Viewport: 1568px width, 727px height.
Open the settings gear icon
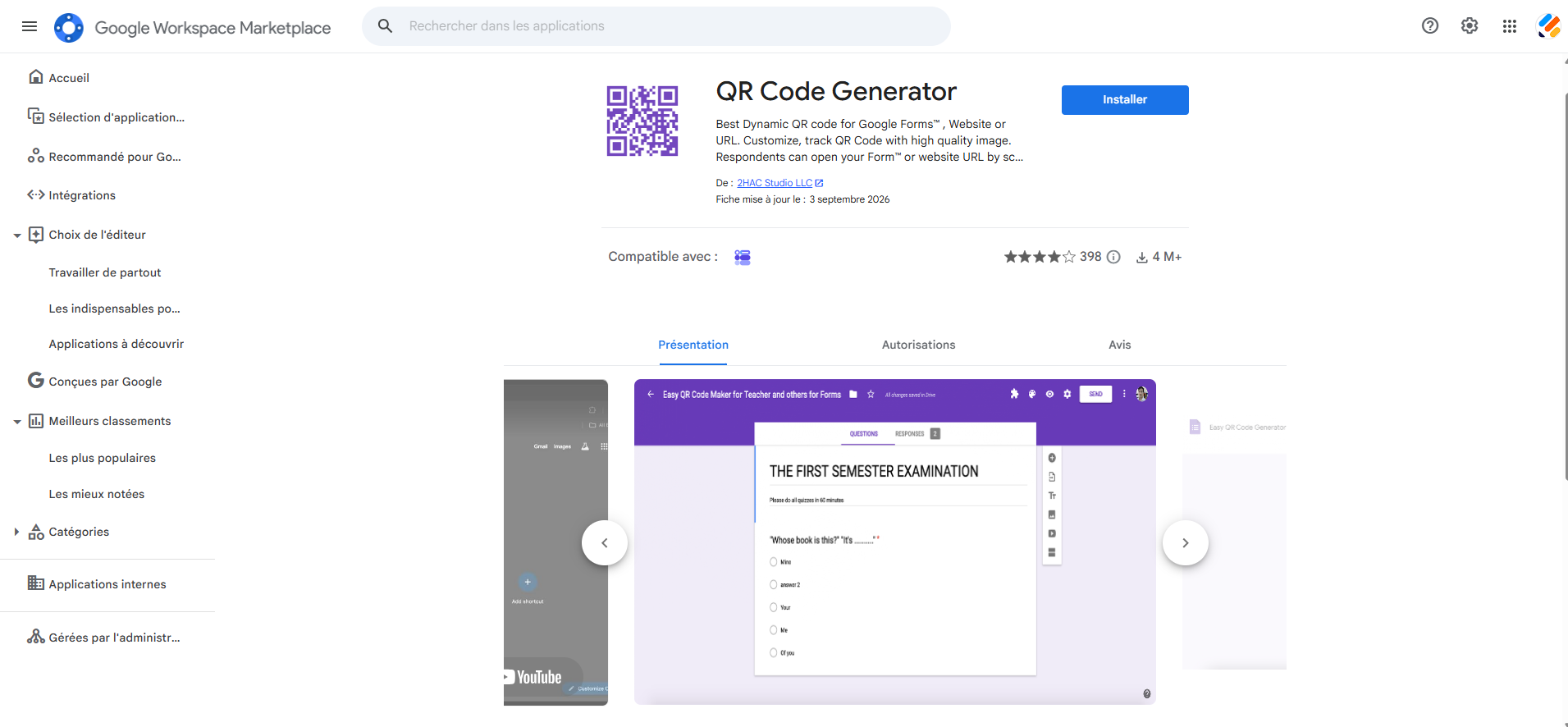(x=1470, y=26)
